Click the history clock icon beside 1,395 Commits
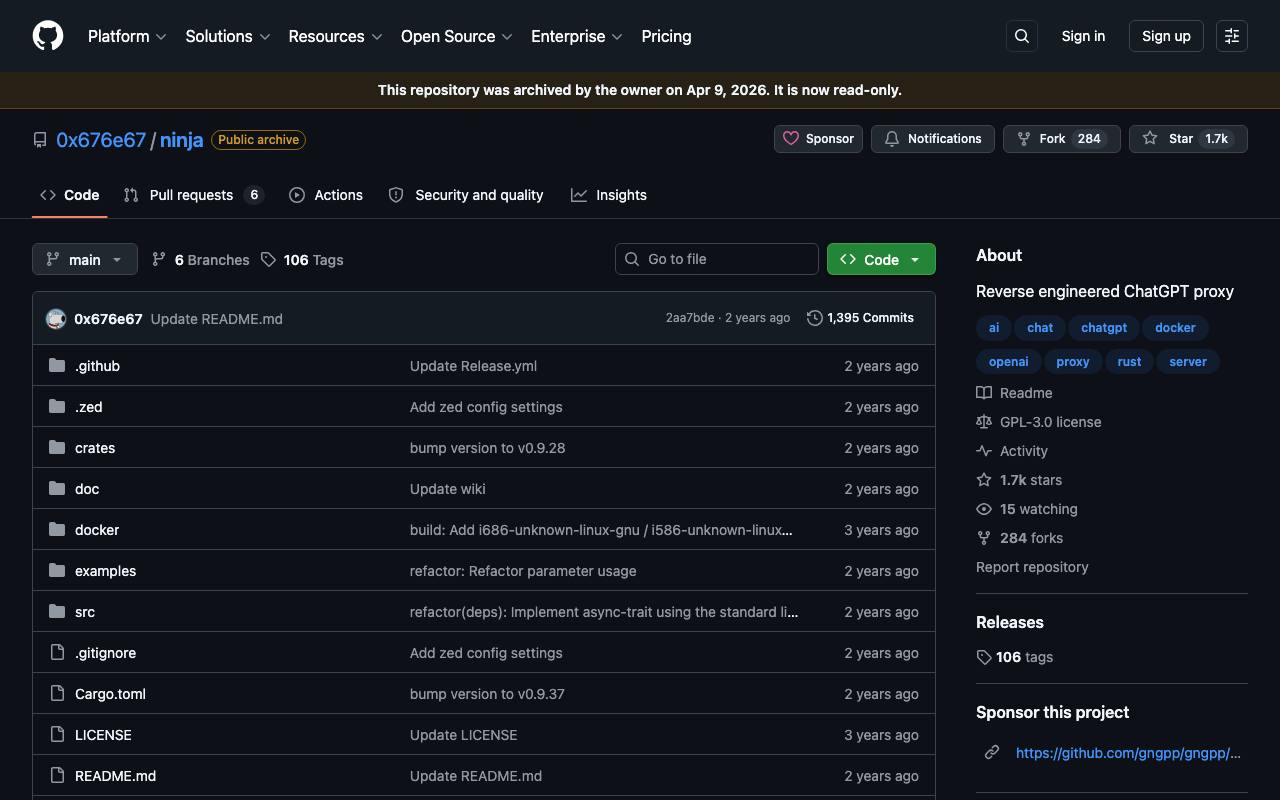This screenshot has width=1280, height=800. coord(815,318)
